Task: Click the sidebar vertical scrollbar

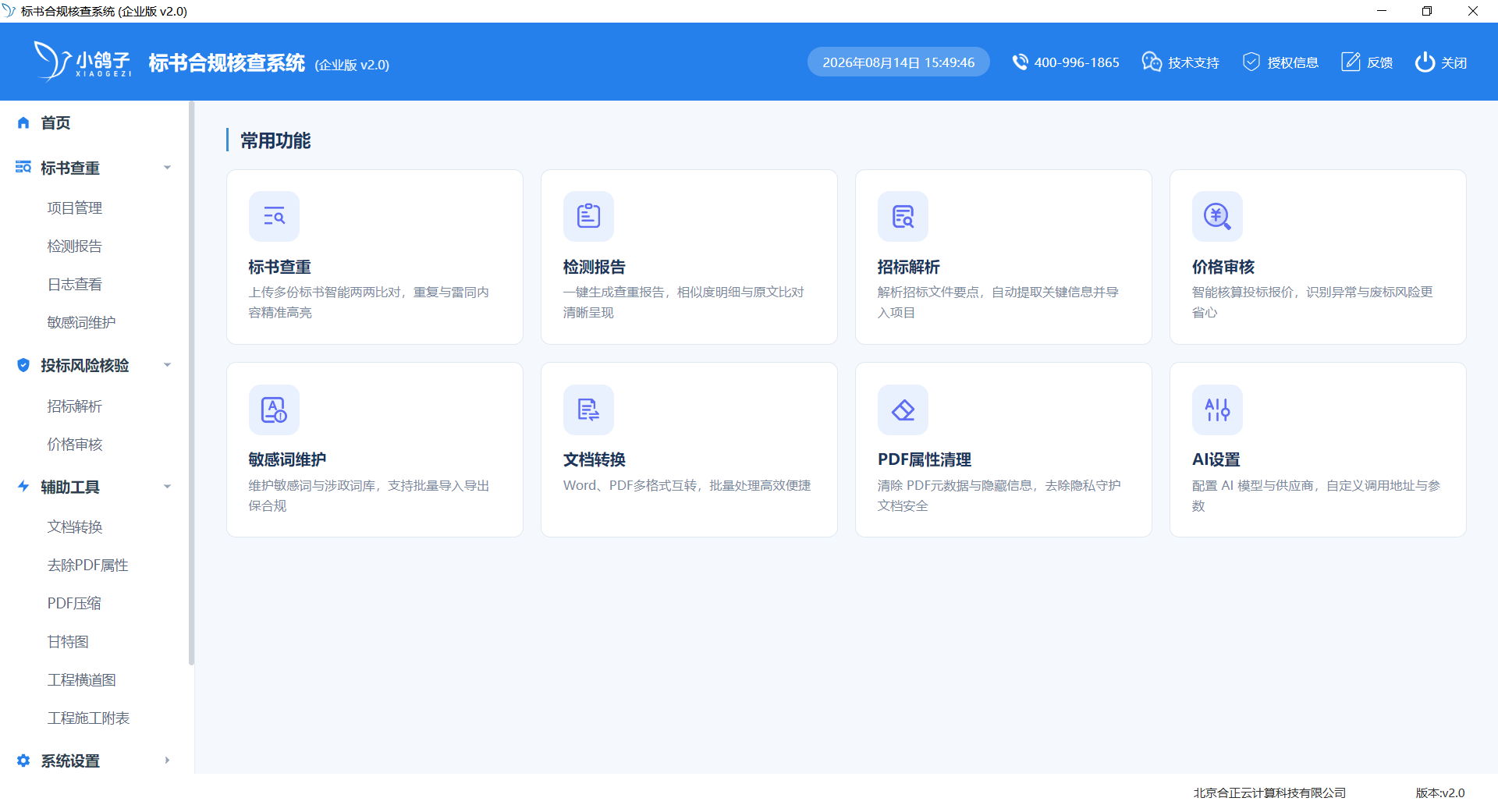Action: coord(191,384)
